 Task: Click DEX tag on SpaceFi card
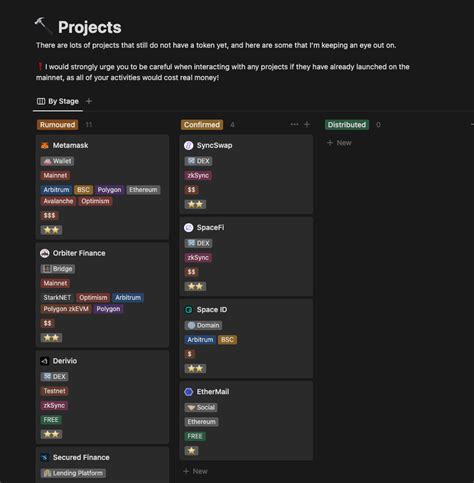[198, 243]
